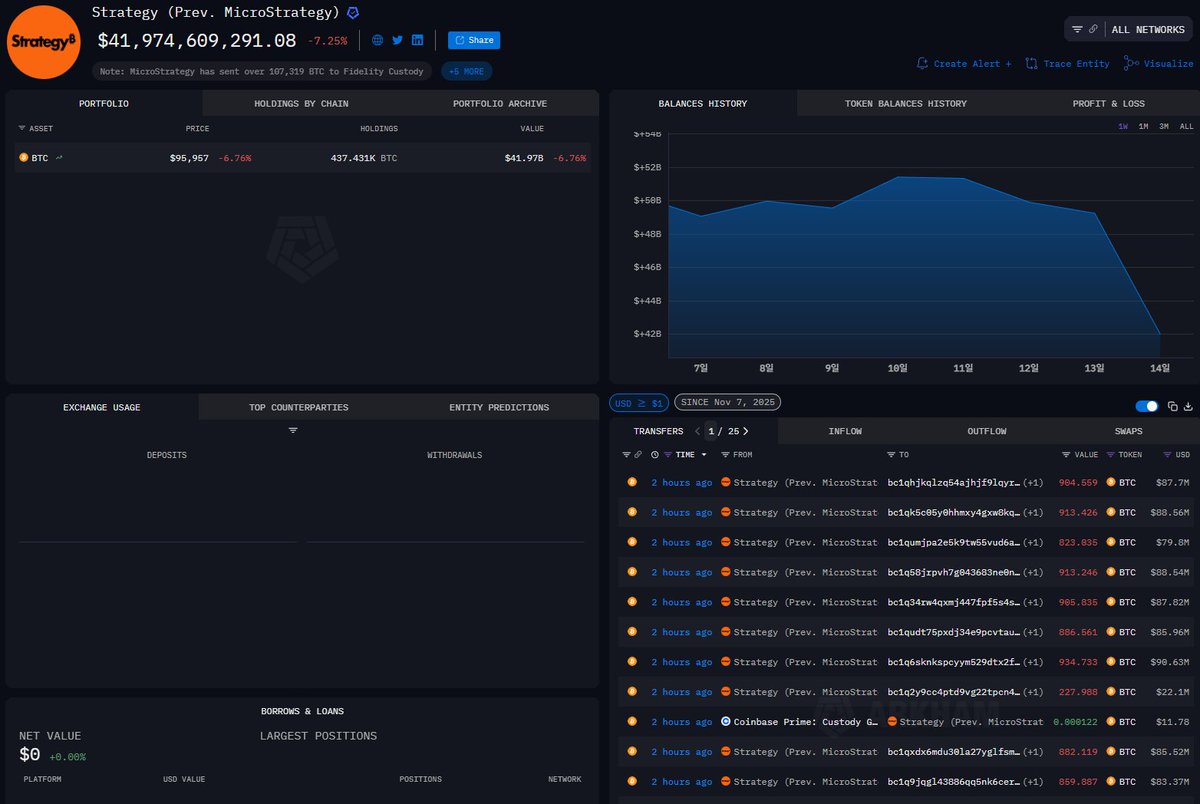Click the verified badge beside the Strategy name

[x=353, y=13]
